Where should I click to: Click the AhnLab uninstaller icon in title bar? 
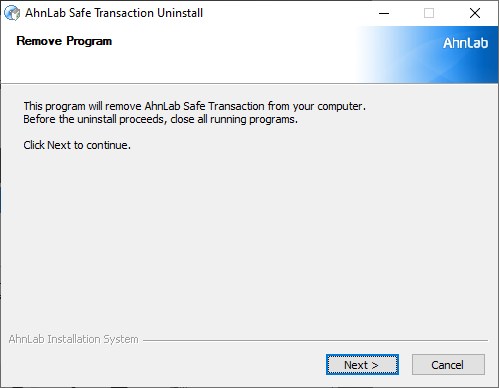click(x=12, y=13)
